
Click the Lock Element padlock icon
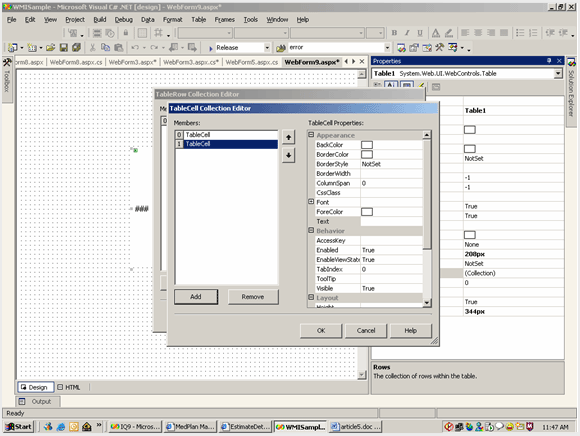pos(126,33)
